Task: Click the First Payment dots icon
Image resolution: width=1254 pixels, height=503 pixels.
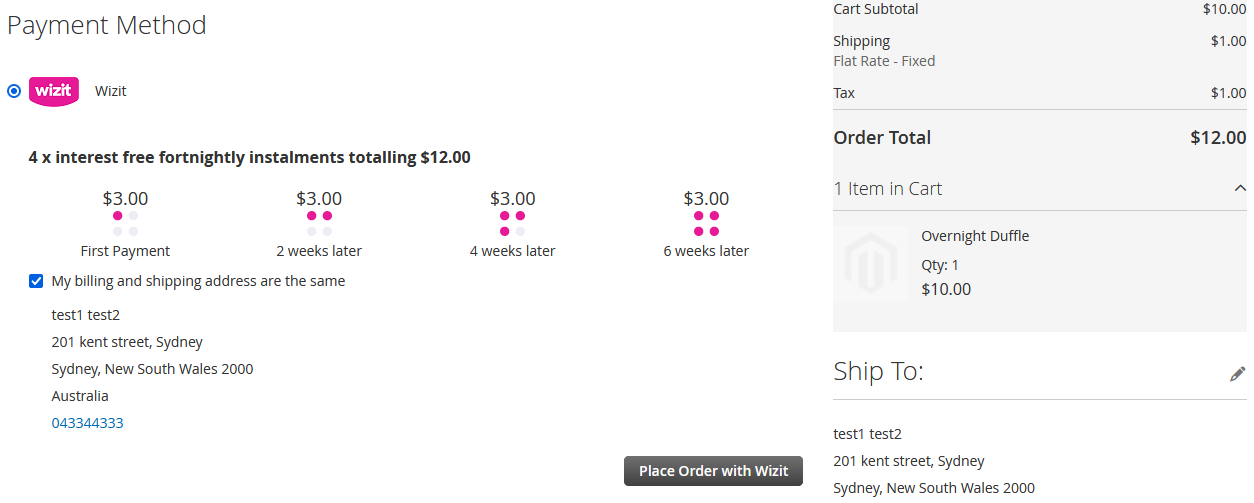Action: point(125,223)
